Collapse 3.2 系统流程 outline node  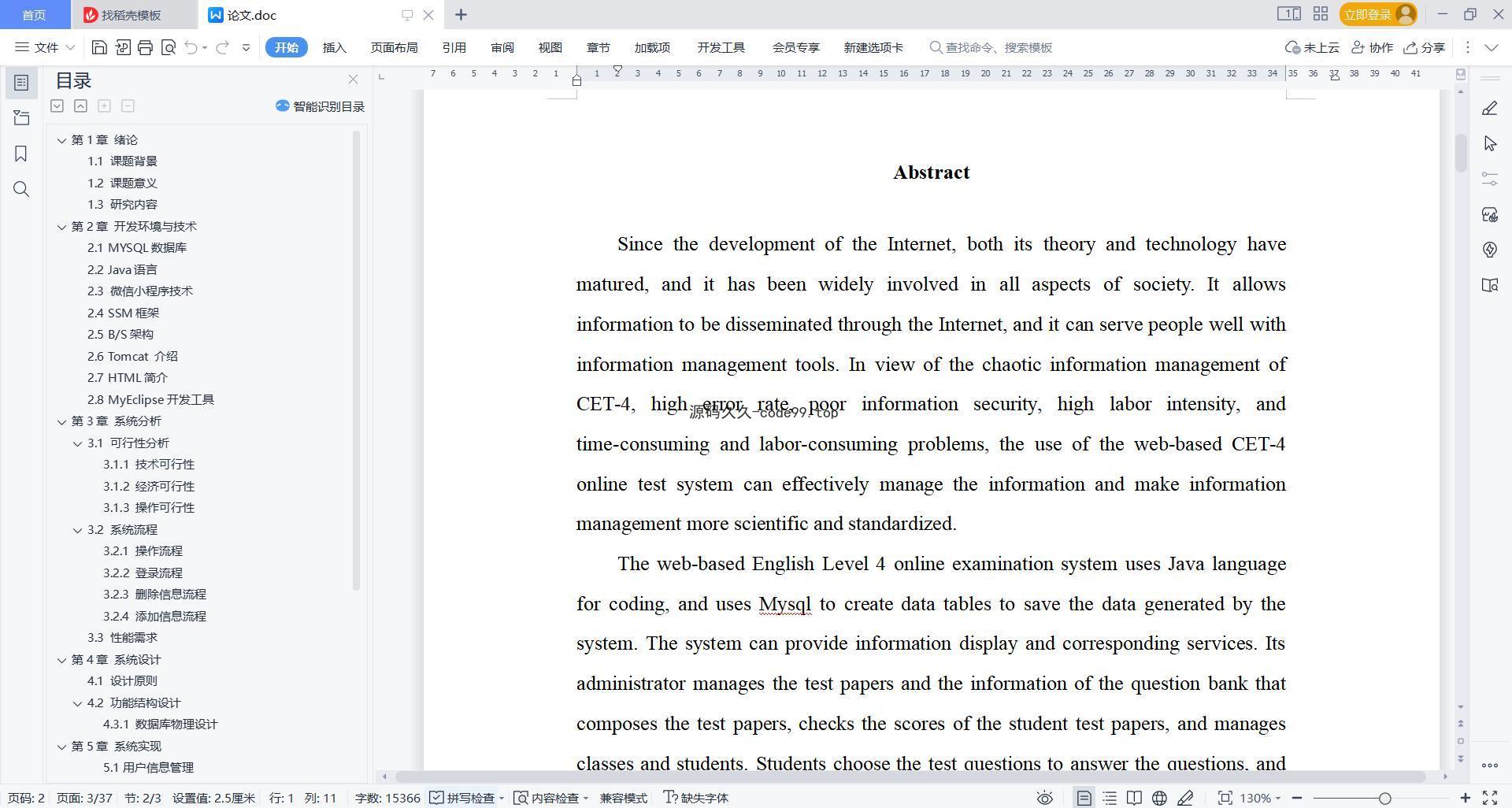tap(77, 530)
